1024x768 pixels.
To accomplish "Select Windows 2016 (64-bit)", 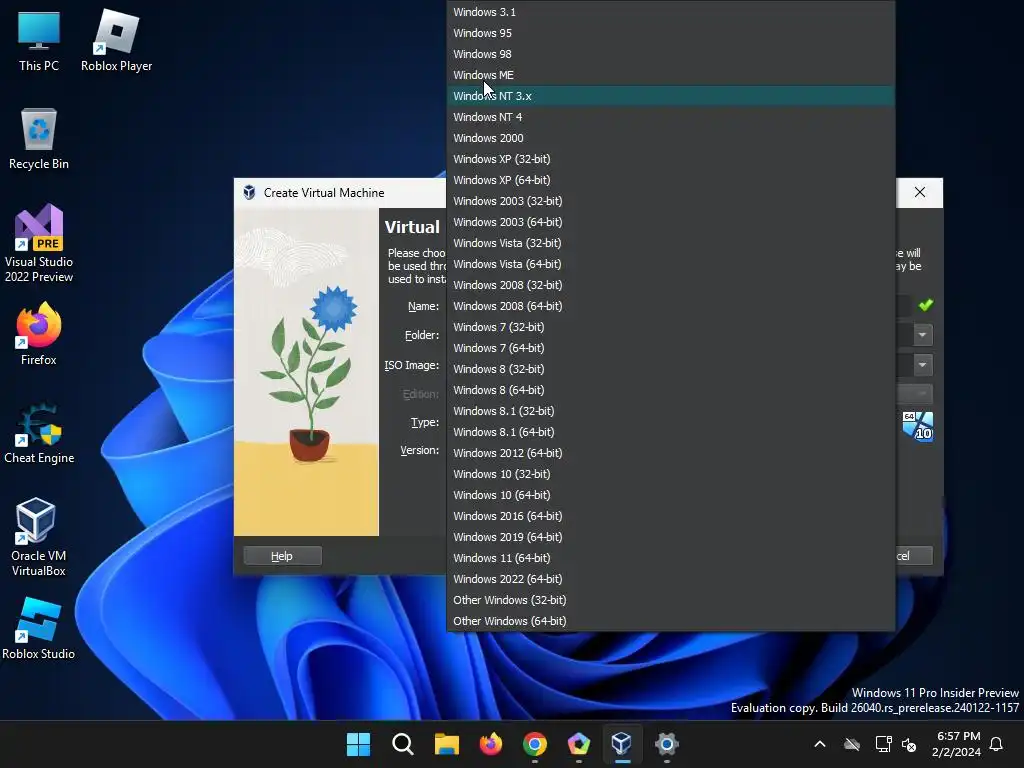I will 671,516.
